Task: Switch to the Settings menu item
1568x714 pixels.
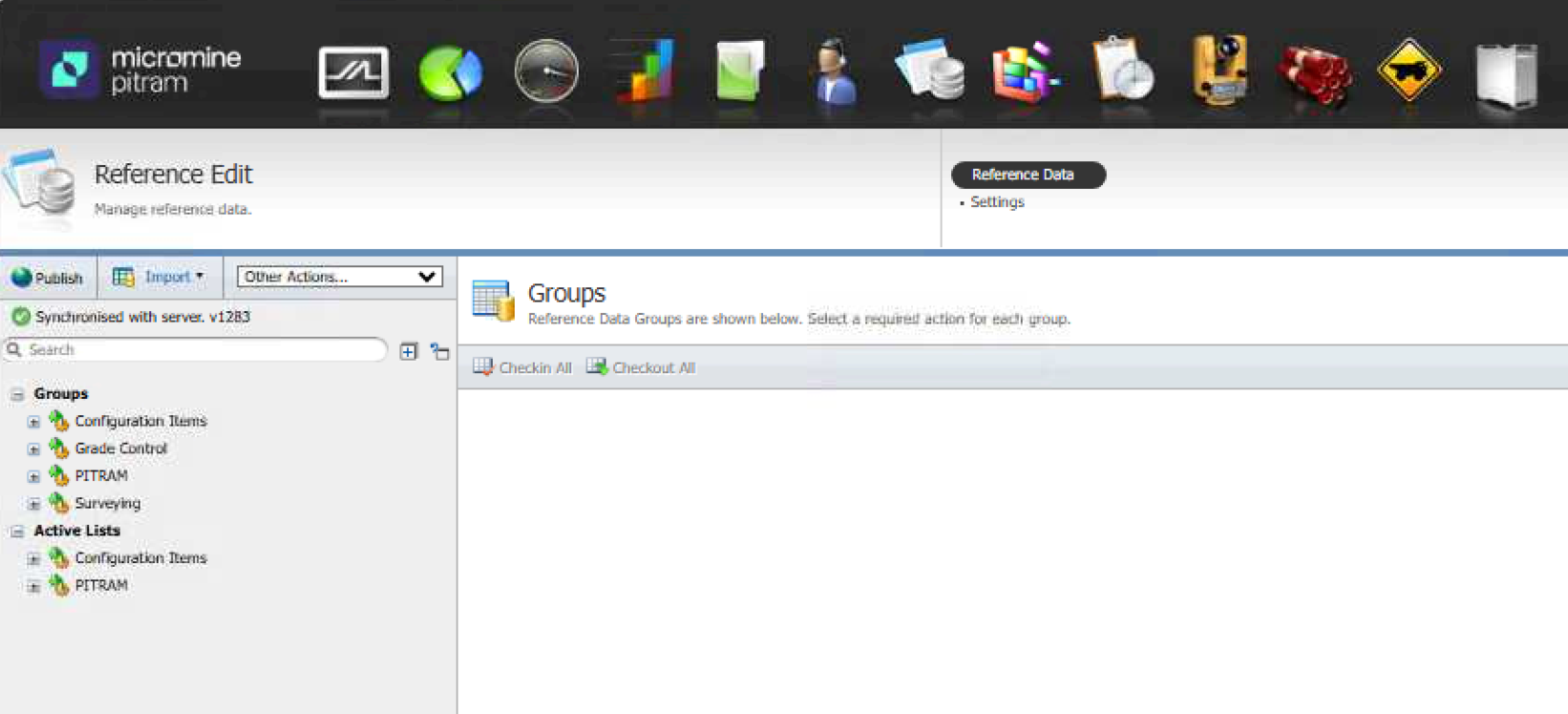Action: coord(997,202)
